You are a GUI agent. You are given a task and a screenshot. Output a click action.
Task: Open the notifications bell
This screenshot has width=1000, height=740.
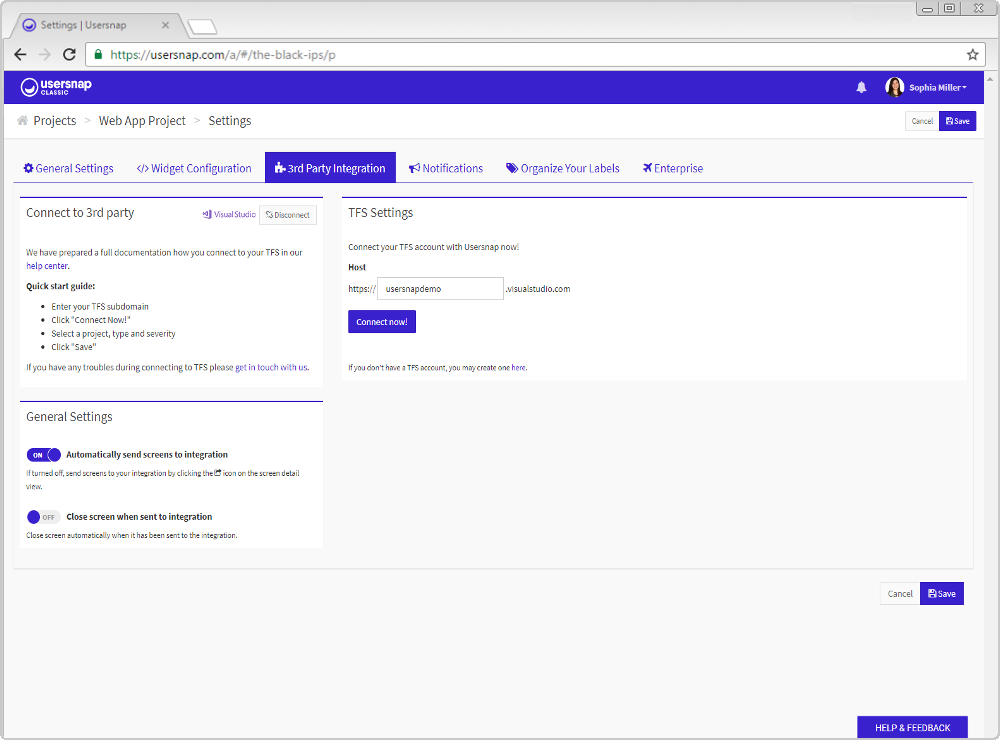(x=861, y=87)
